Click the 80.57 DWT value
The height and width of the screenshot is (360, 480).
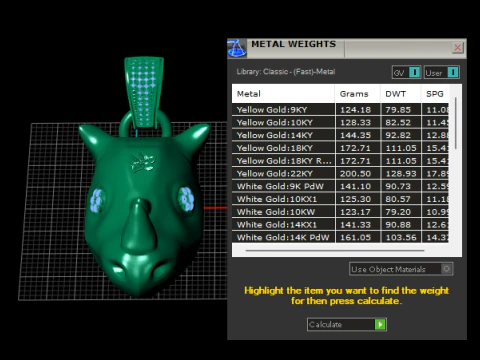(398, 199)
